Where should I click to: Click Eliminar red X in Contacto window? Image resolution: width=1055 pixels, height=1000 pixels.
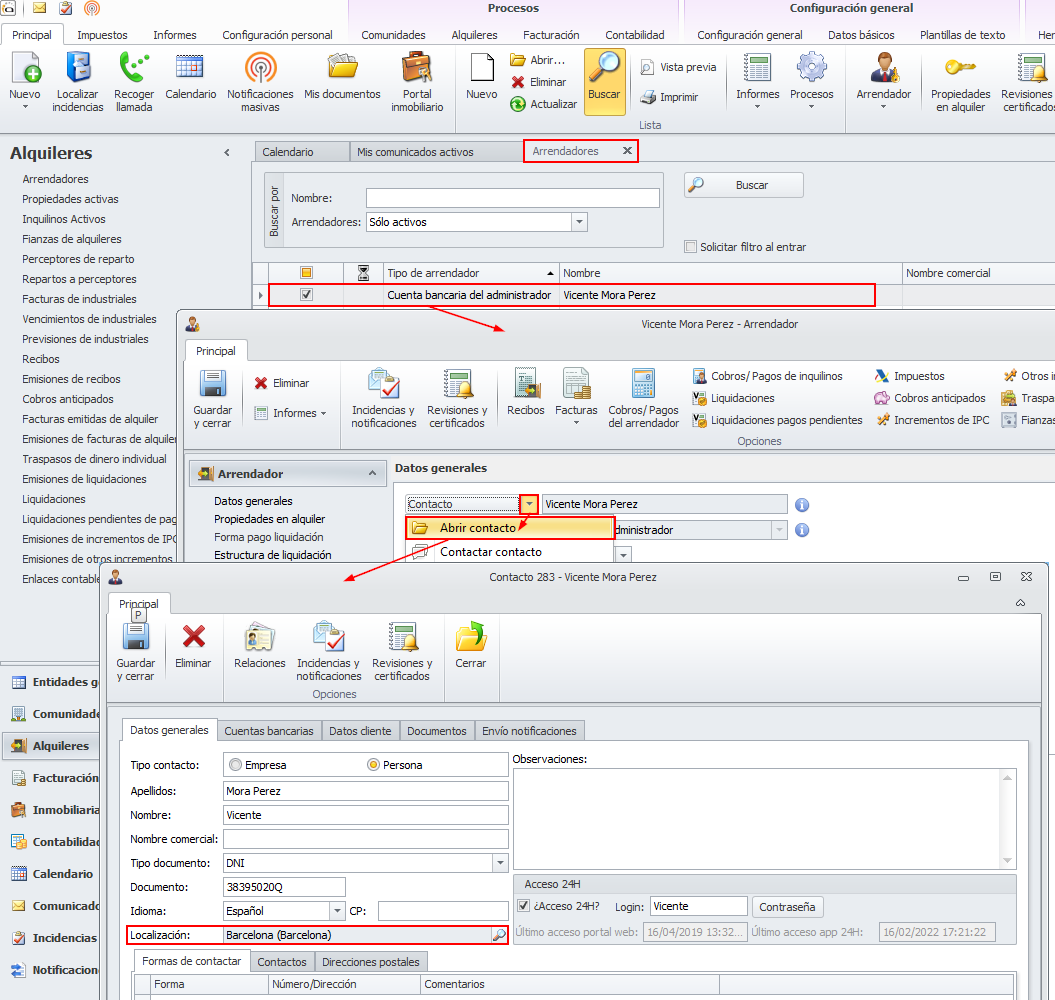click(x=193, y=645)
